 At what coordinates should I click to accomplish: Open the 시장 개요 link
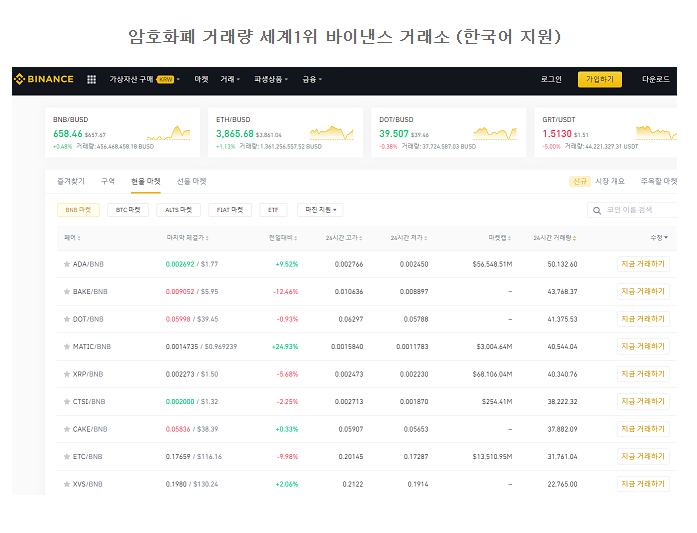coord(609,181)
